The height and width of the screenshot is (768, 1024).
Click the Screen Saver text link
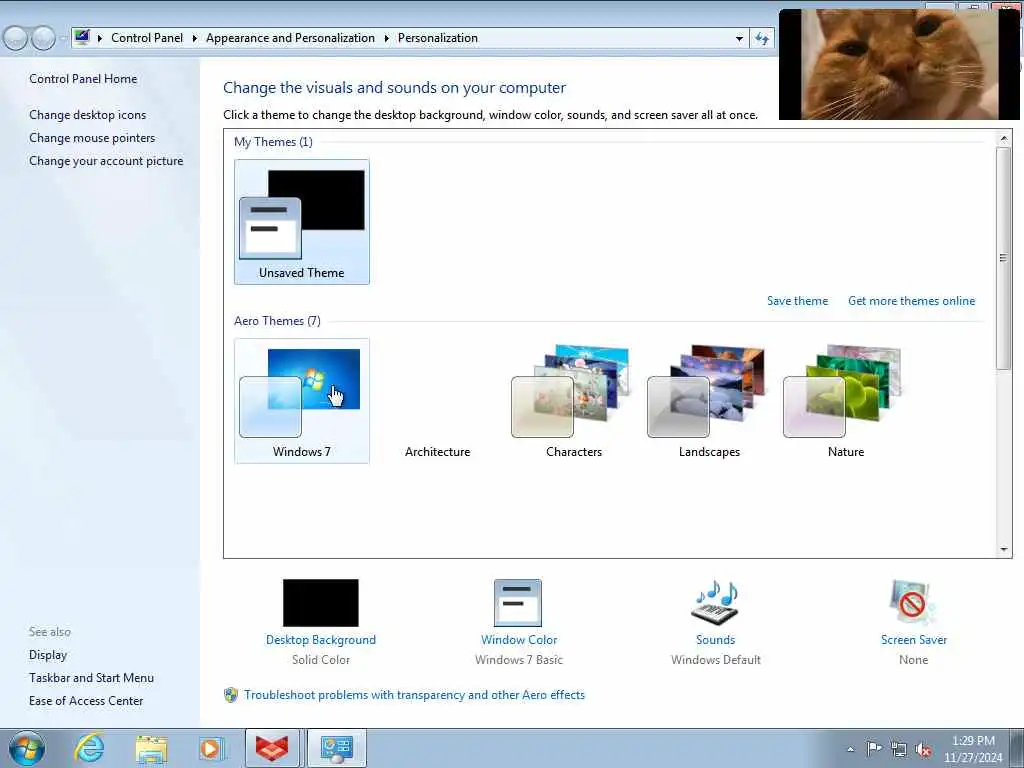(914, 640)
